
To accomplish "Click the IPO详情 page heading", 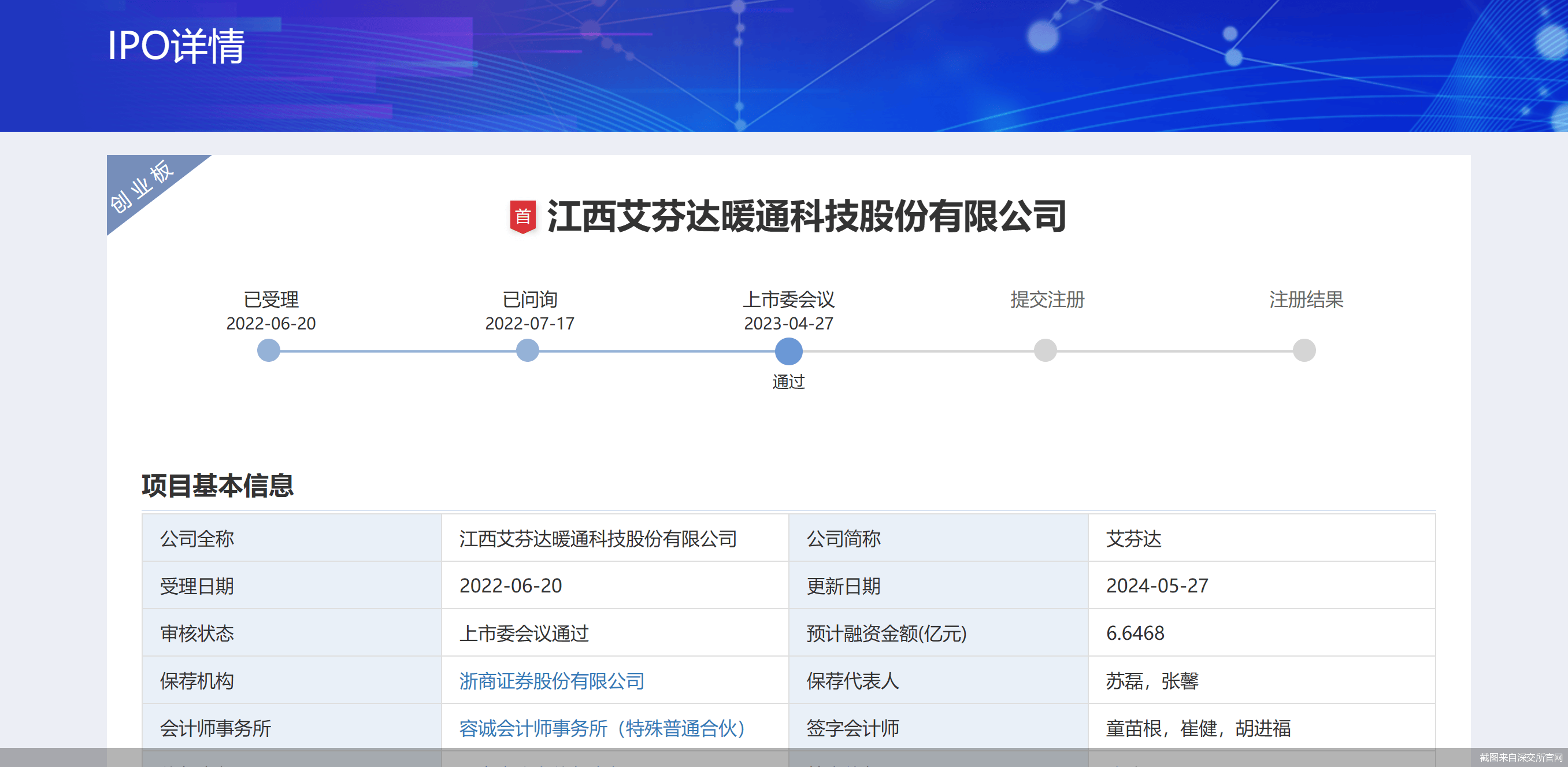I will [175, 46].
